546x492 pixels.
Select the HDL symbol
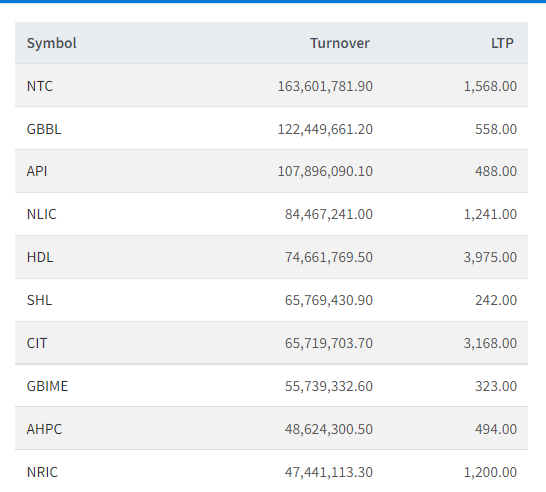(40, 257)
